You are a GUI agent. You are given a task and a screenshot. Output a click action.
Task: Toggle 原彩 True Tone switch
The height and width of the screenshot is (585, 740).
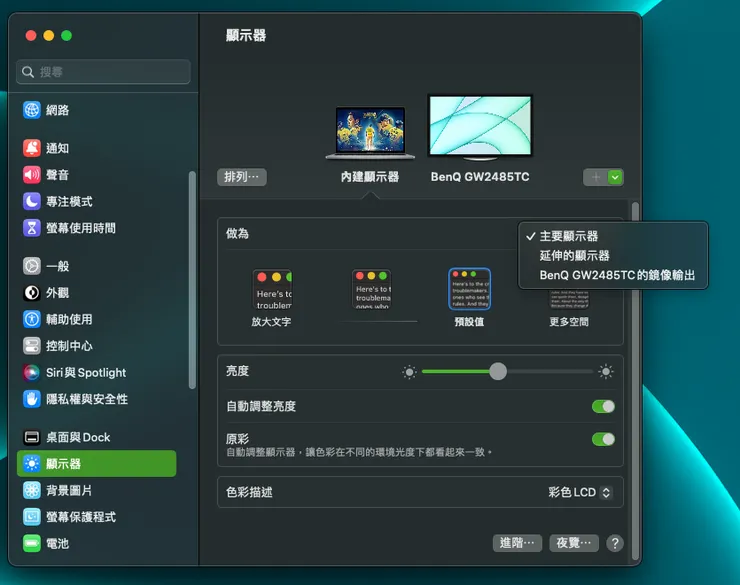point(603,439)
